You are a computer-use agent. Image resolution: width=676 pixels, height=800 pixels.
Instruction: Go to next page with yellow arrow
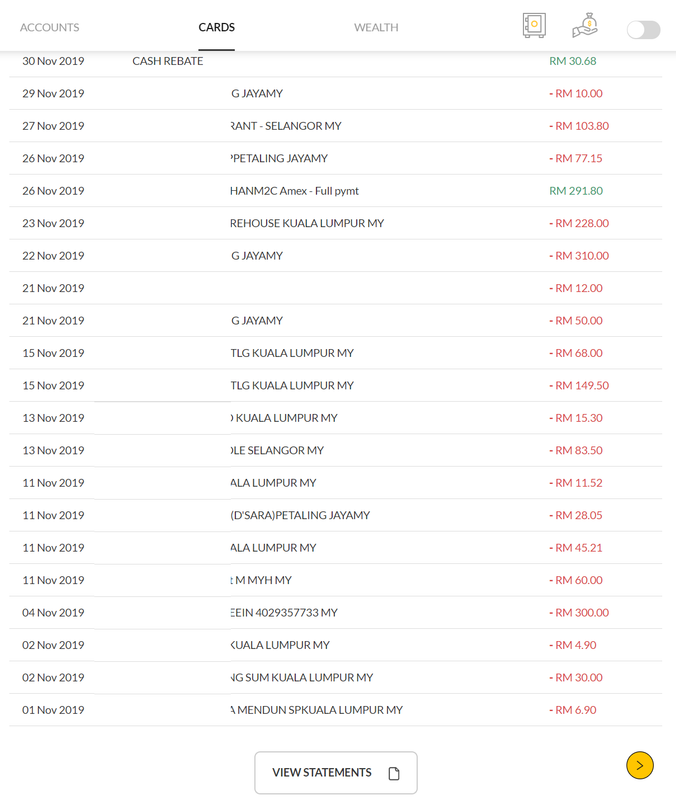point(640,765)
